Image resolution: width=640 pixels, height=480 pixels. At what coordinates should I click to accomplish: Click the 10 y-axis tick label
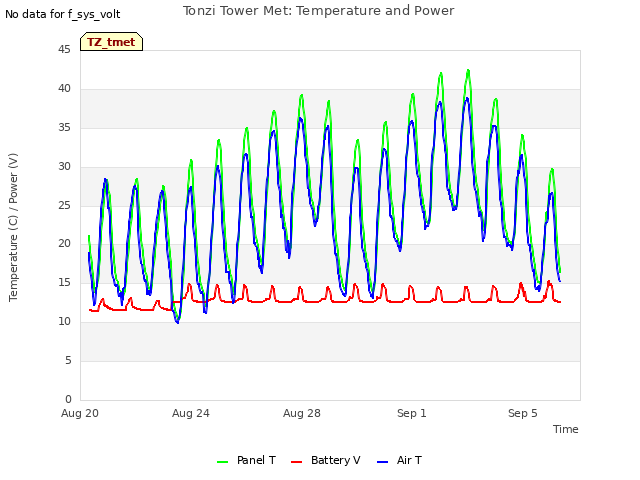click(x=64, y=322)
